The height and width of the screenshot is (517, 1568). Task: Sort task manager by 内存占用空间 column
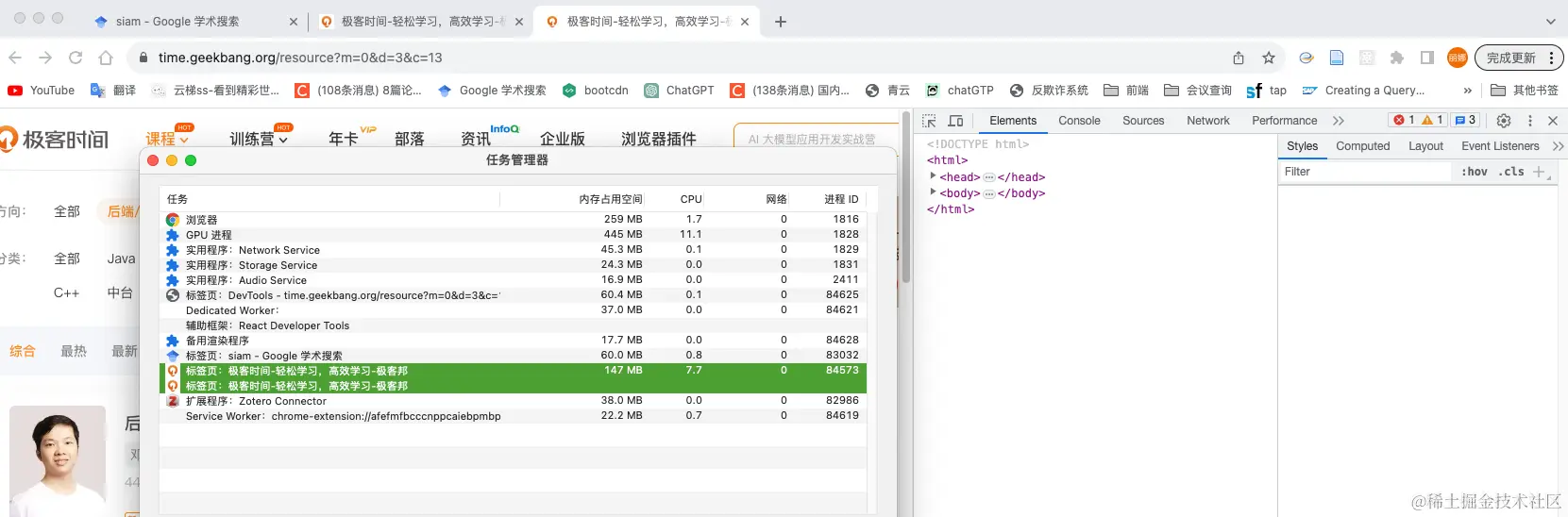(610, 199)
